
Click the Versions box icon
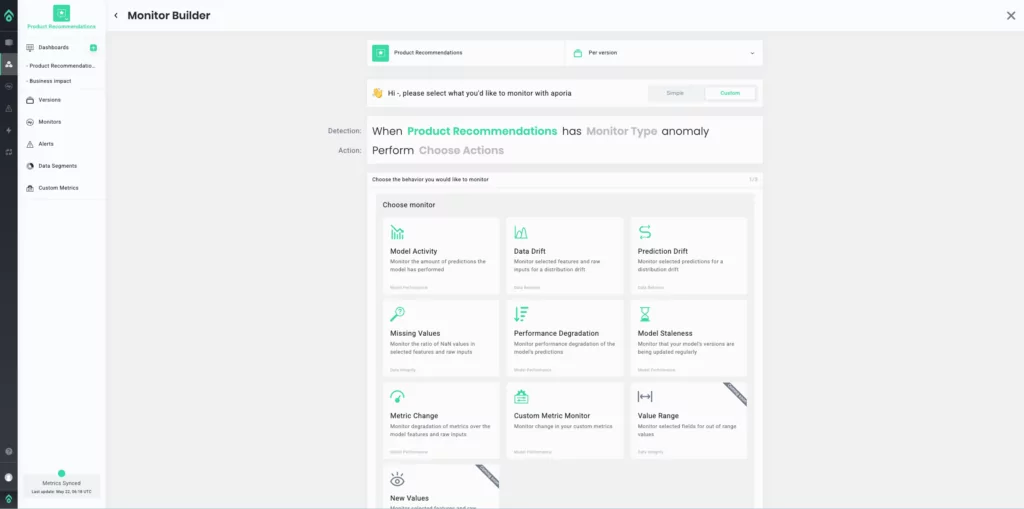click(30, 100)
